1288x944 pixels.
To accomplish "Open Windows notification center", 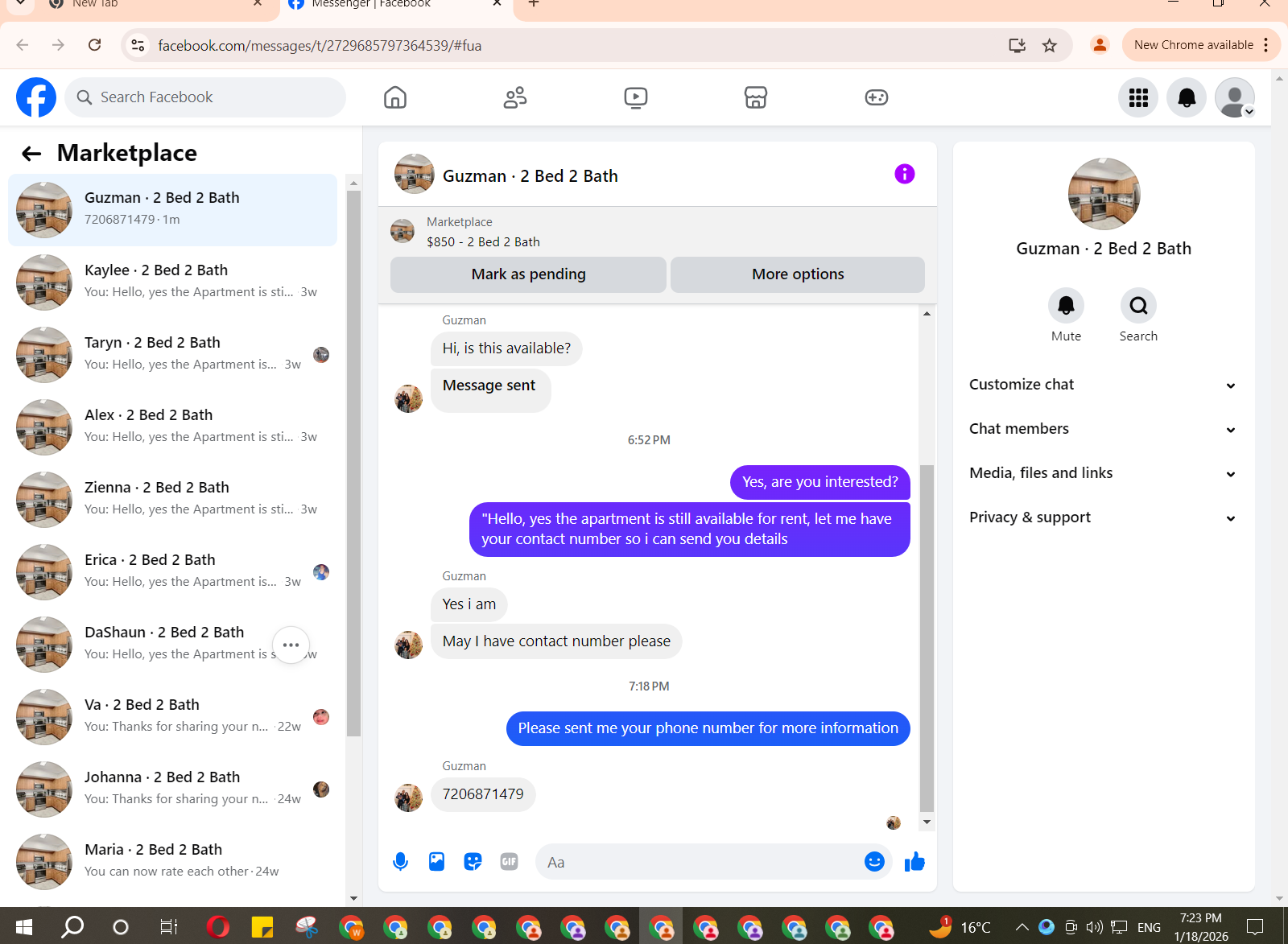I will [1255, 927].
